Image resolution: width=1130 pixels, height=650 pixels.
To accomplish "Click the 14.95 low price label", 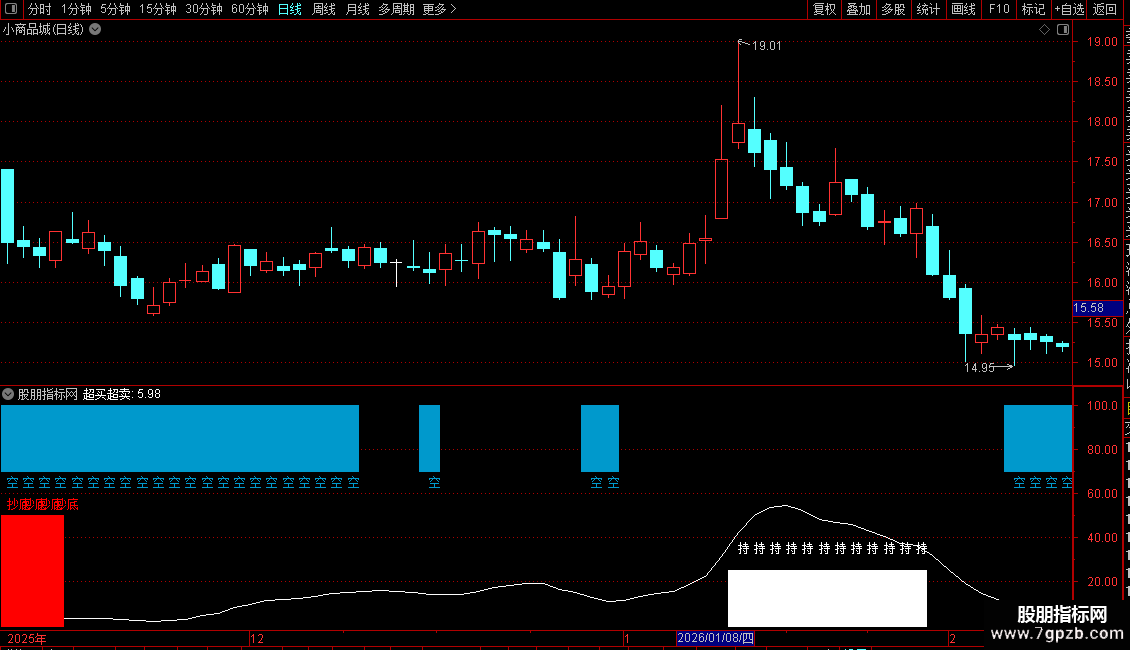I will coord(979,368).
